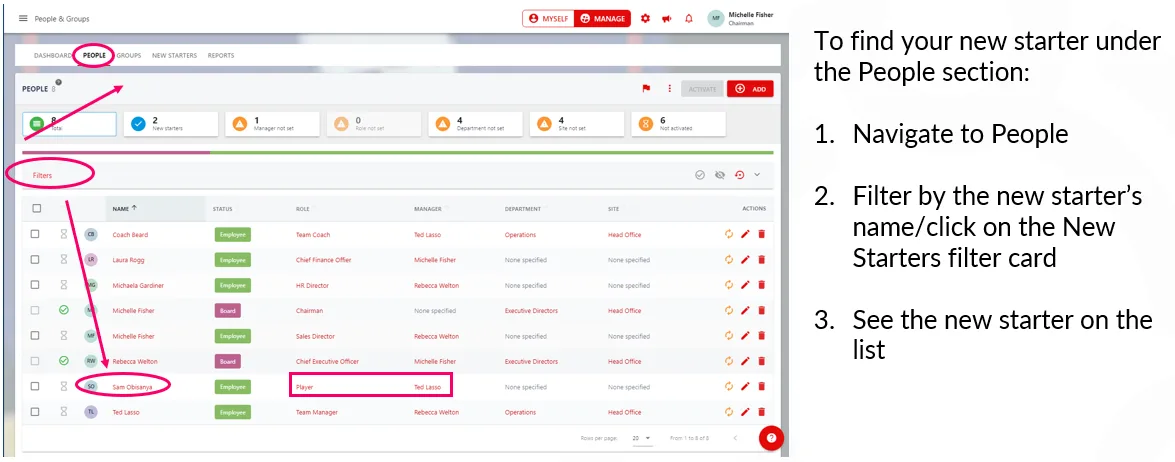This screenshot has height=462, width=1175.
Task: Open the Groups tab
Action: coord(129,55)
